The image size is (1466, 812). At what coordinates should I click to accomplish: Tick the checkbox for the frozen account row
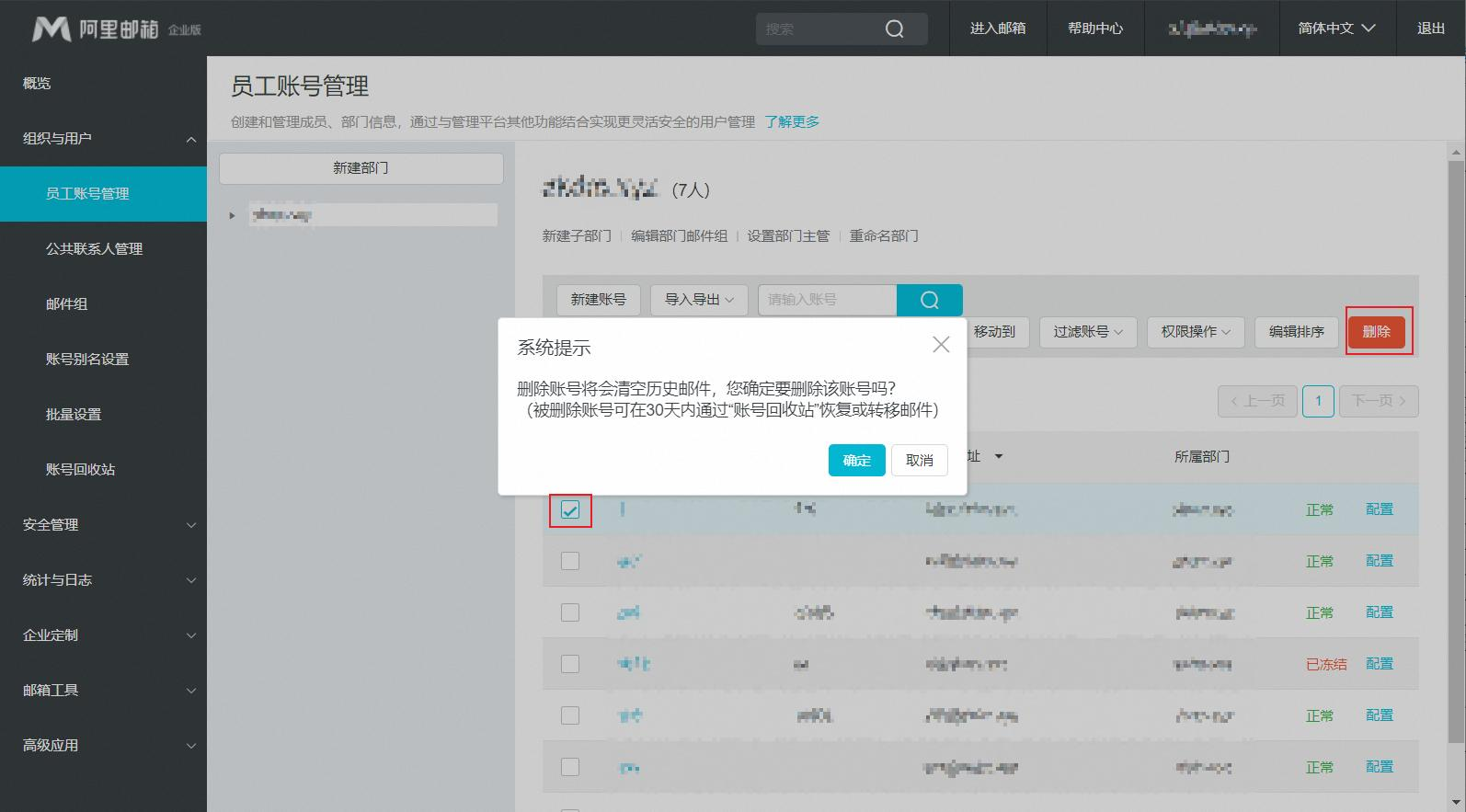pyautogui.click(x=570, y=664)
